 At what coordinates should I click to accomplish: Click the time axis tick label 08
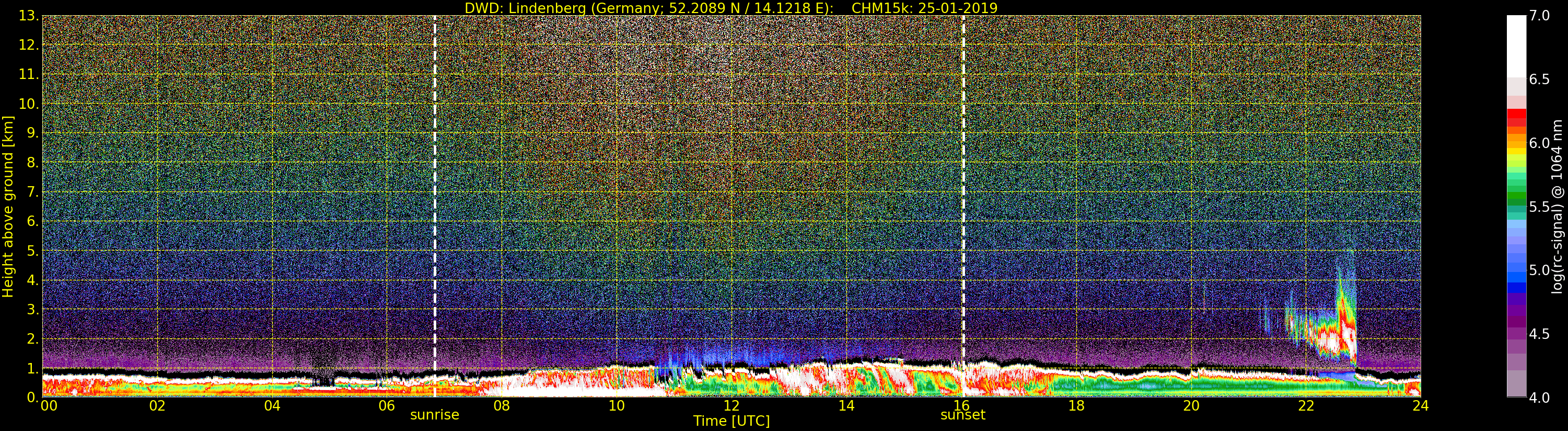point(502,405)
